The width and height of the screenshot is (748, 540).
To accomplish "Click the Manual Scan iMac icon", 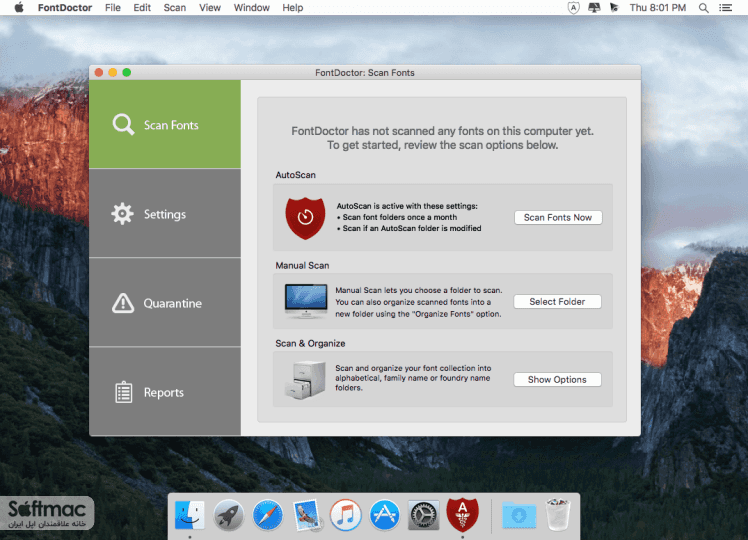I will [x=306, y=301].
